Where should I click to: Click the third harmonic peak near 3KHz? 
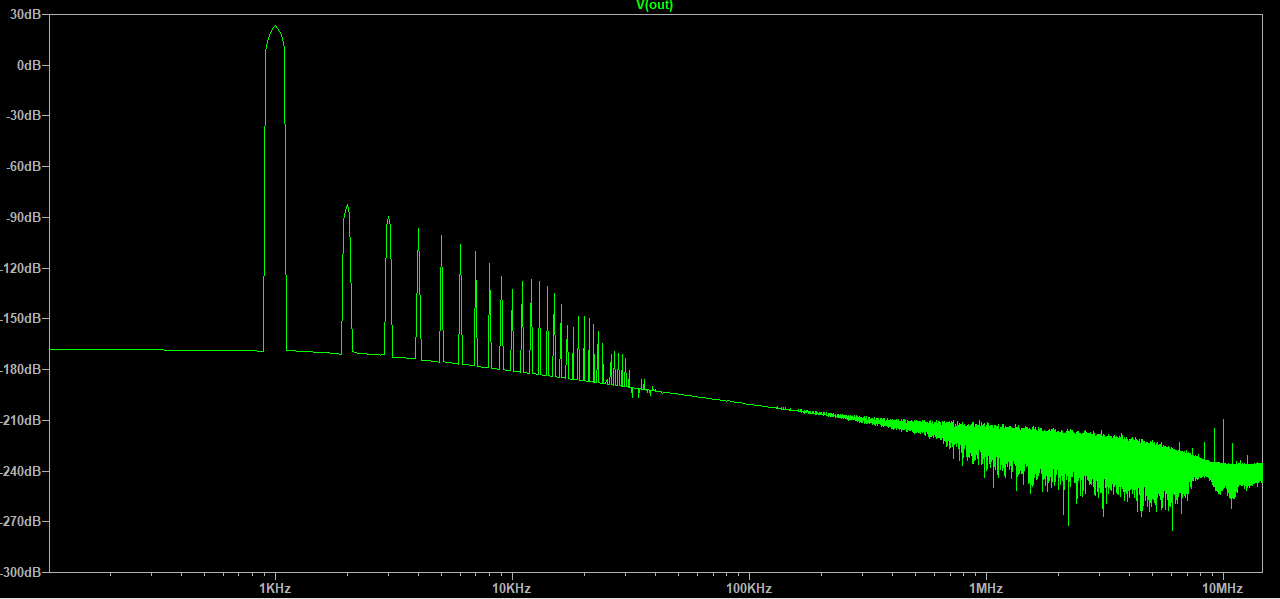[389, 218]
